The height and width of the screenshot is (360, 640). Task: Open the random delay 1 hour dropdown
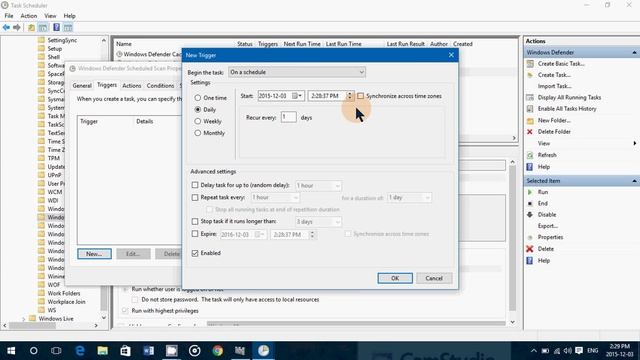tap(318, 186)
